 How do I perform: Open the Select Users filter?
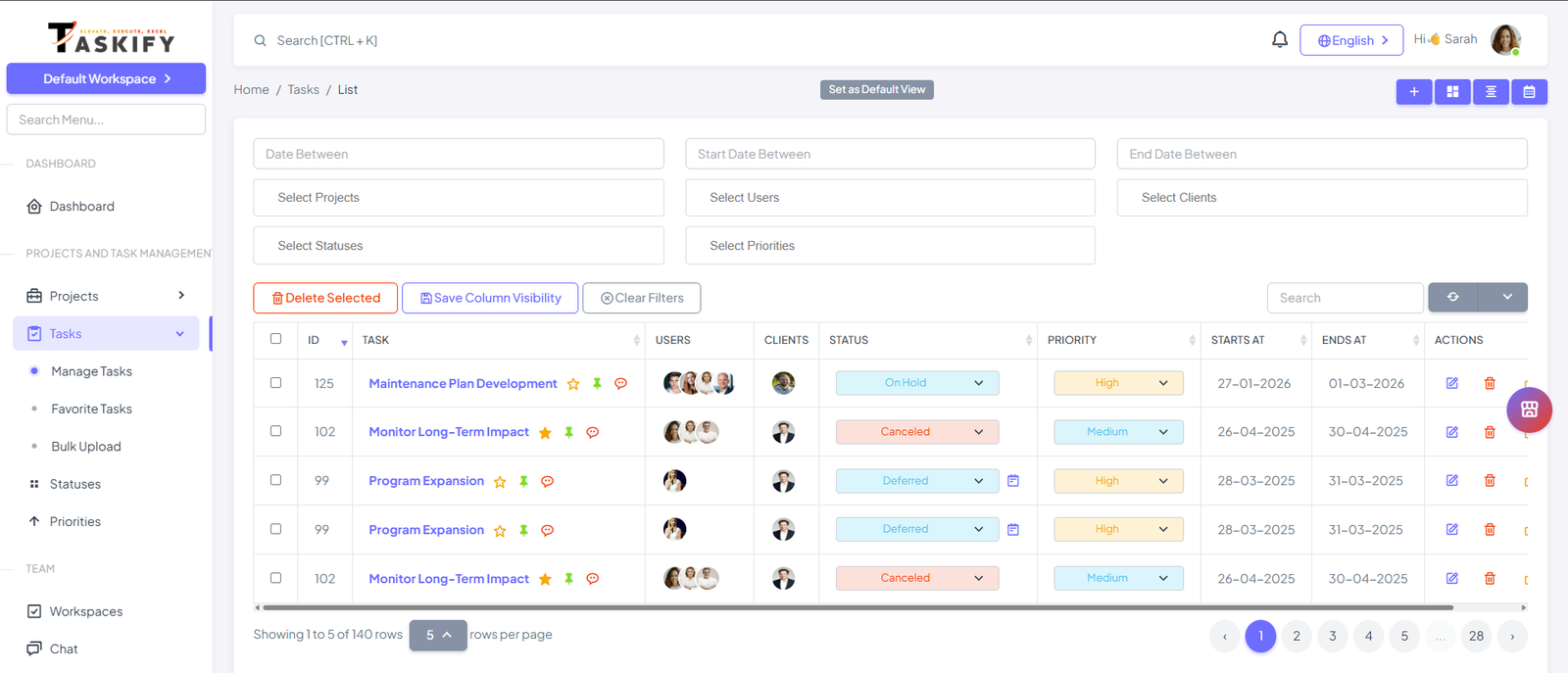[890, 198]
